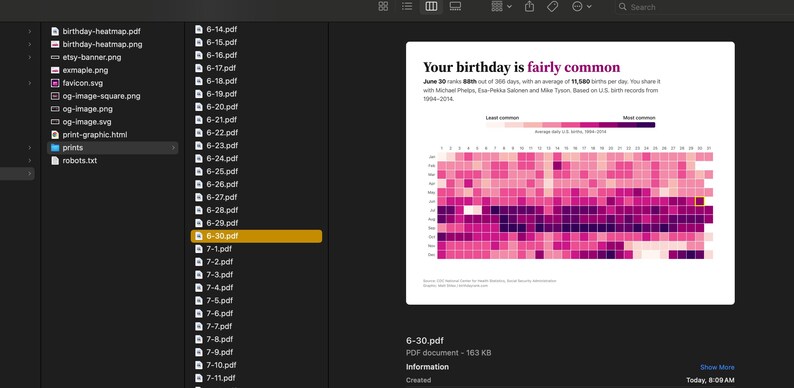This screenshot has height=388, width=794.
Task: Click the Share toolbar icon
Action: pos(529,7)
